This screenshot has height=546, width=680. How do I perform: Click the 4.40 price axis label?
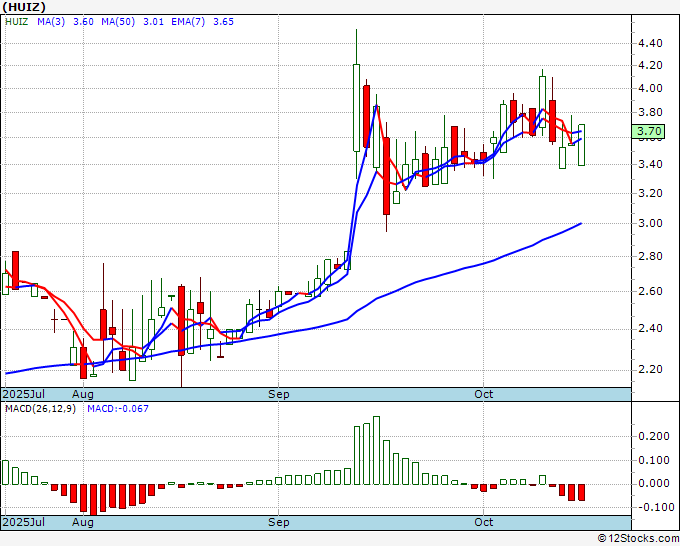pyautogui.click(x=650, y=43)
